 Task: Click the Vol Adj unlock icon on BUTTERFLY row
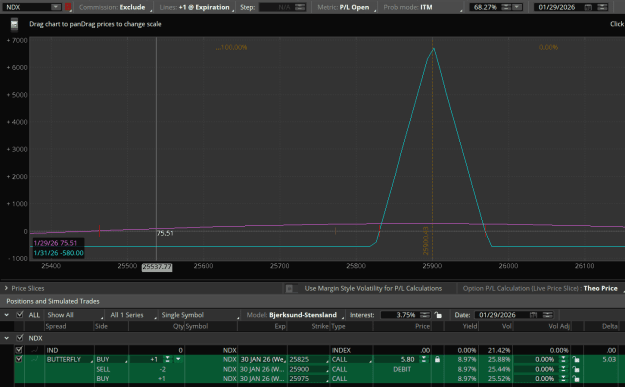click(x=576, y=359)
